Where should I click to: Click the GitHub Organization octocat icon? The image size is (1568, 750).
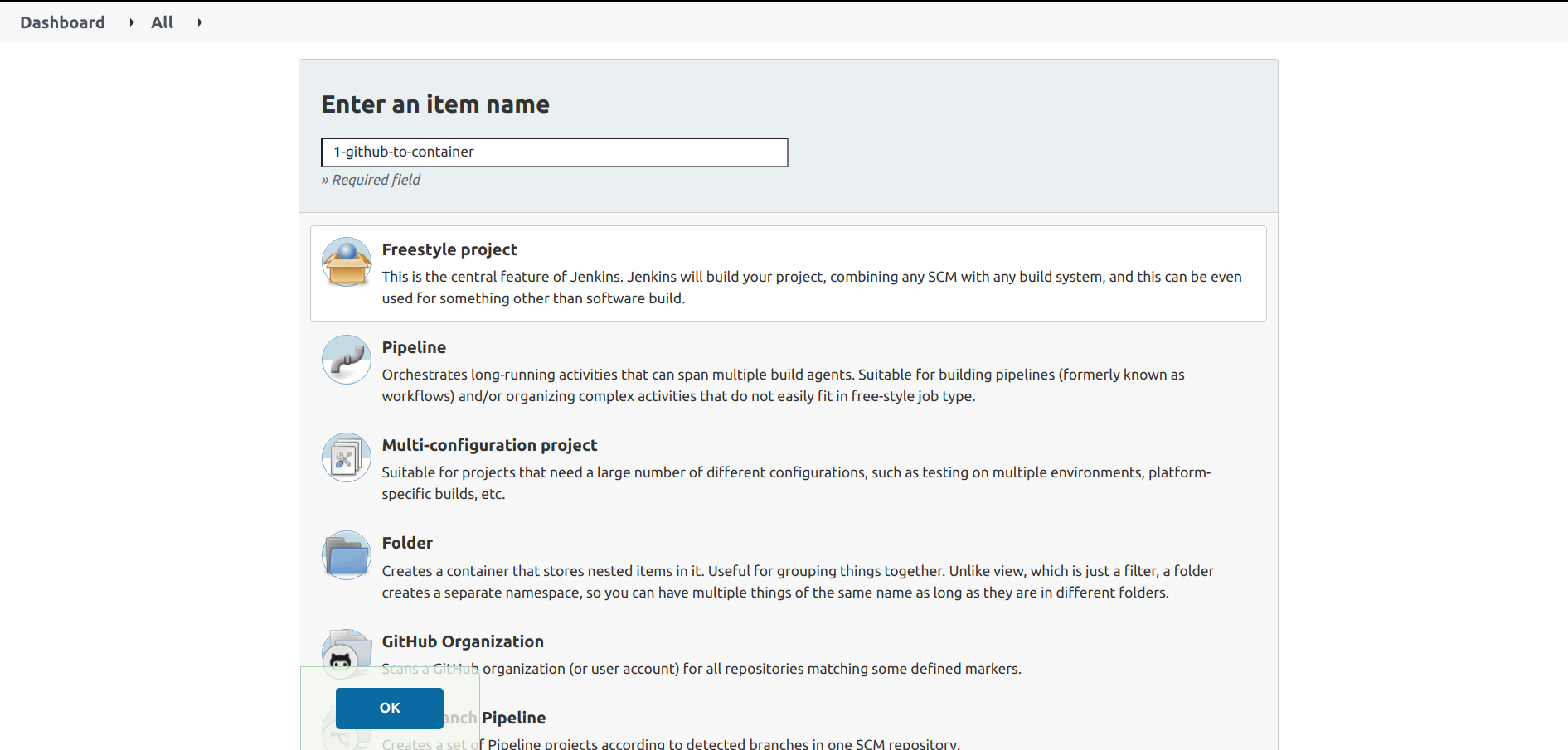347,654
